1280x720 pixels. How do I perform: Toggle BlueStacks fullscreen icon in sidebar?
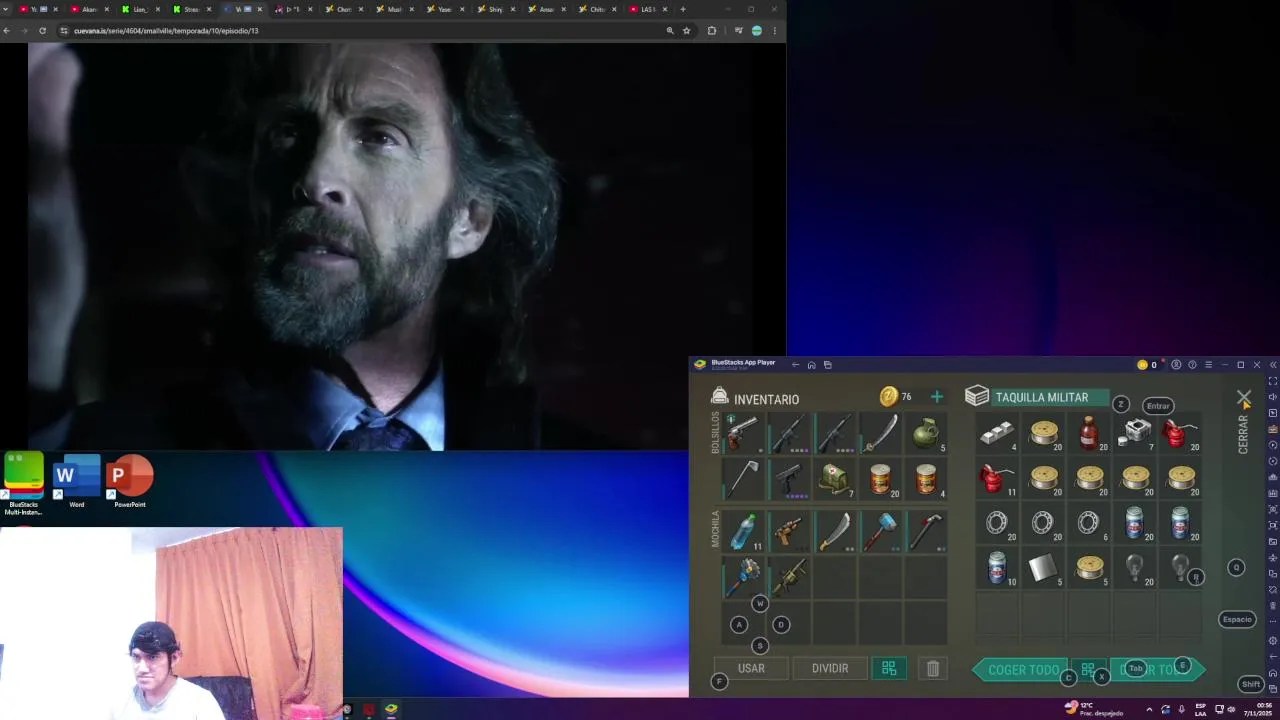tap(1272, 381)
